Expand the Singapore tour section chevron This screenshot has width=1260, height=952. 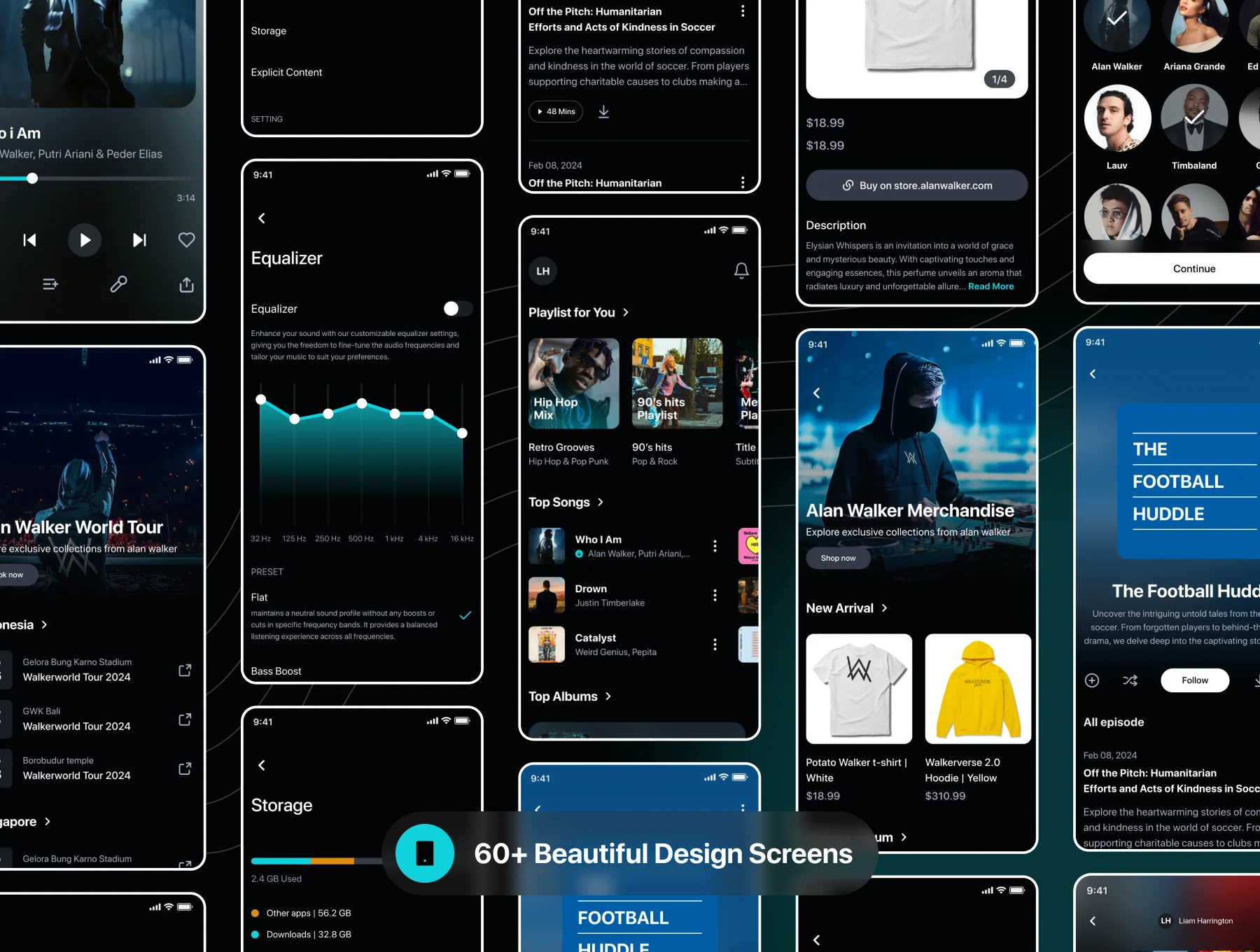pos(48,821)
